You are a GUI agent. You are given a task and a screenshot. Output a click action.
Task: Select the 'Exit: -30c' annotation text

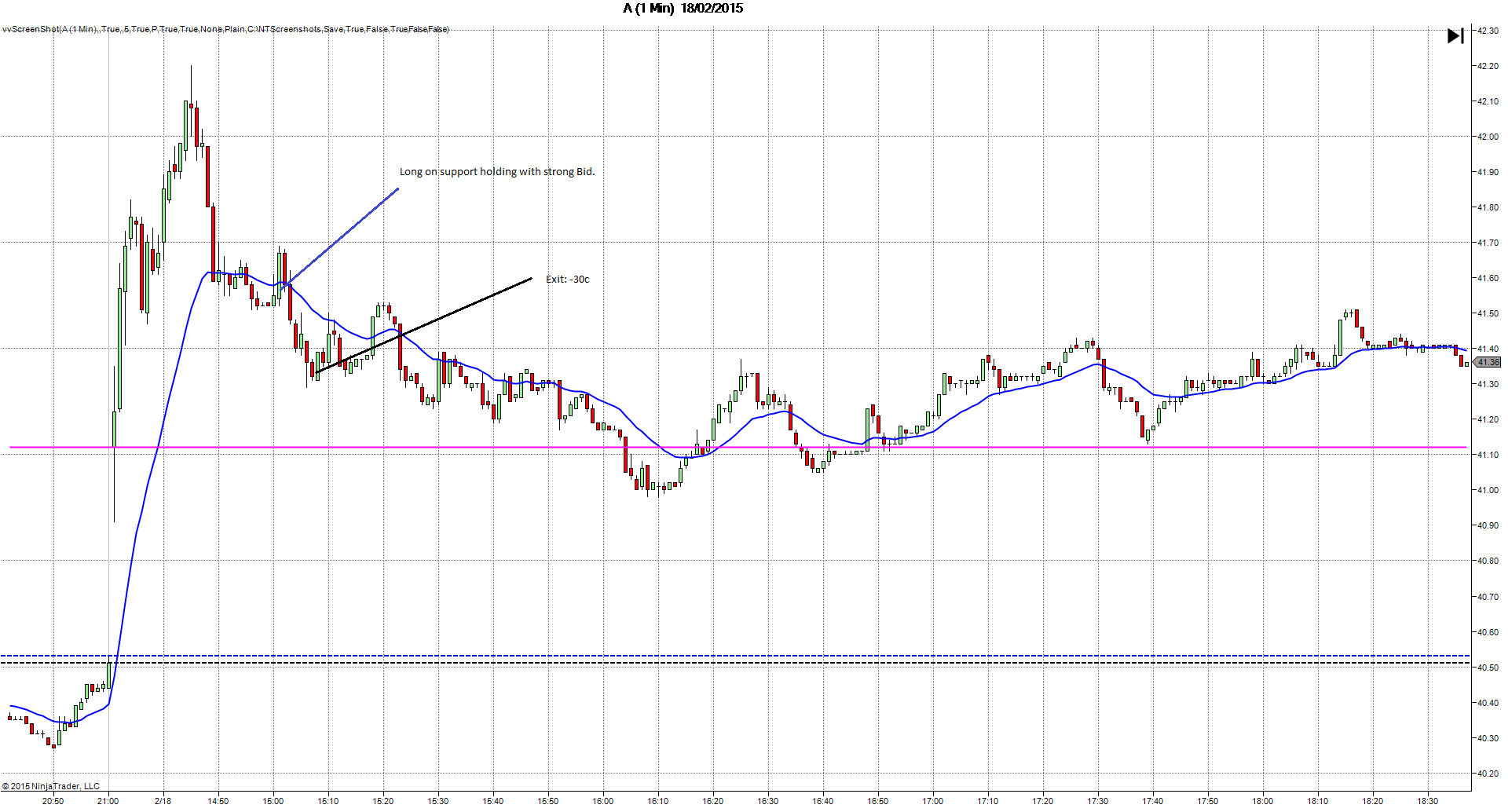coord(568,280)
